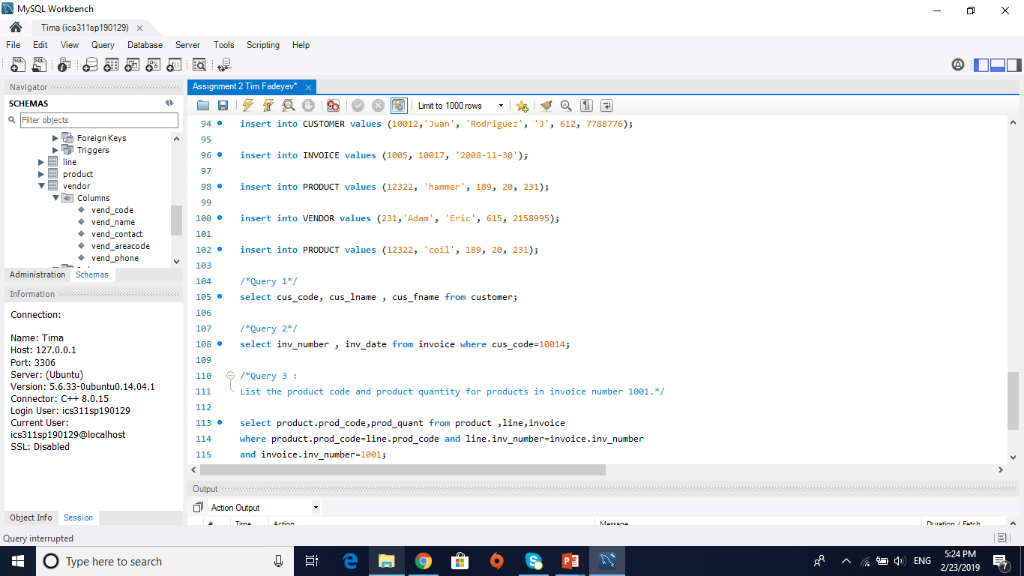Viewport: 1024px width, 576px height.
Task: Toggle continue on error for script execution
Action: (x=333, y=106)
